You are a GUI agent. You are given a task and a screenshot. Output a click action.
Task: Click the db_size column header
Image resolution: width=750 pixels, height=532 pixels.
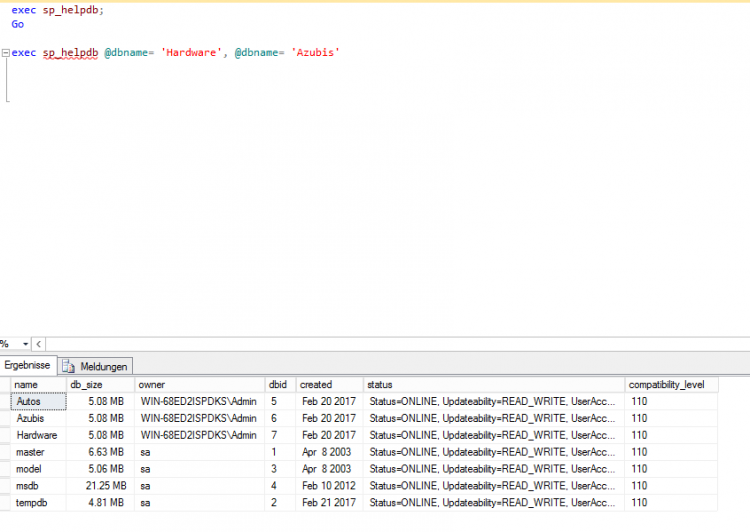(x=100, y=385)
